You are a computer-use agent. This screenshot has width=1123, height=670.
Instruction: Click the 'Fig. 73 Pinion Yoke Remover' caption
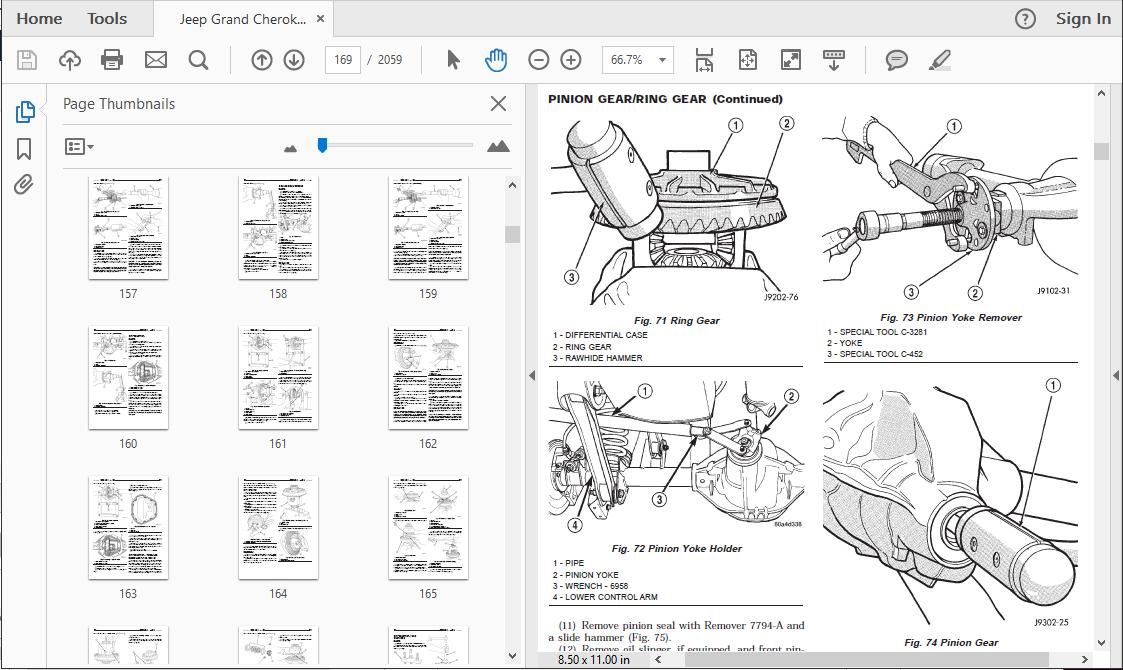coord(951,317)
